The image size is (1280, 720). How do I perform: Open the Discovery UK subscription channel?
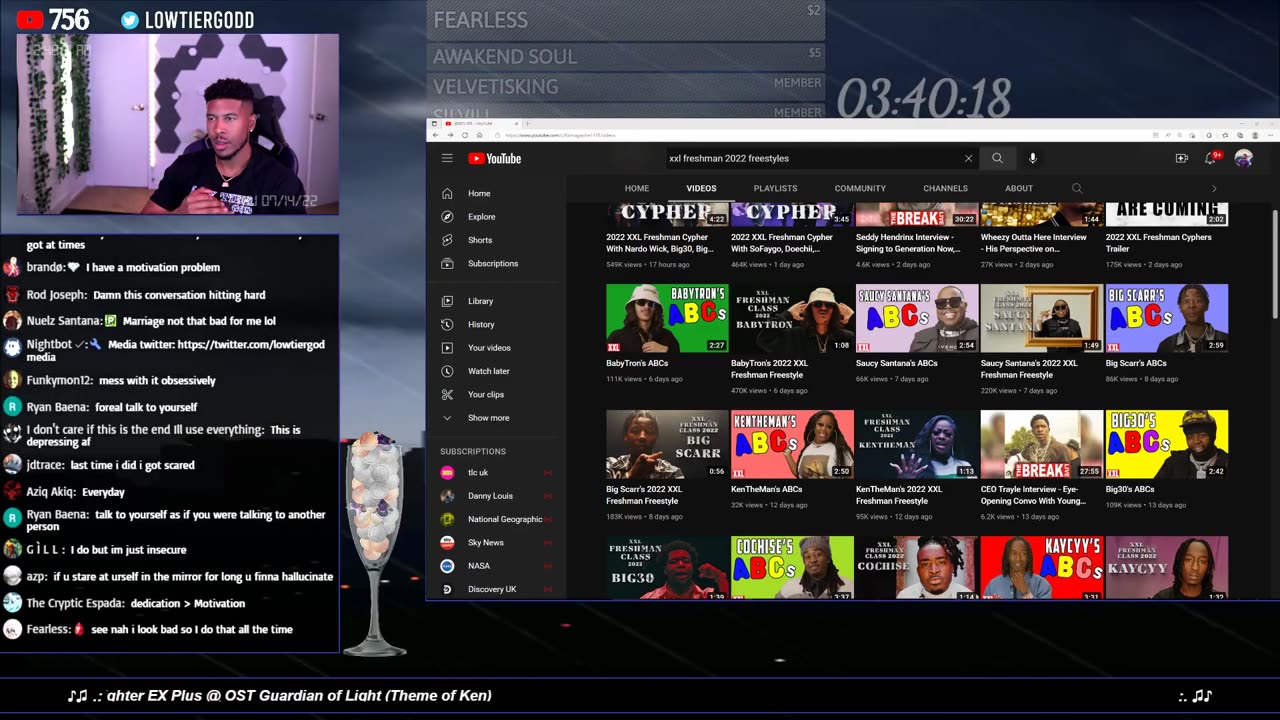[x=496, y=589]
